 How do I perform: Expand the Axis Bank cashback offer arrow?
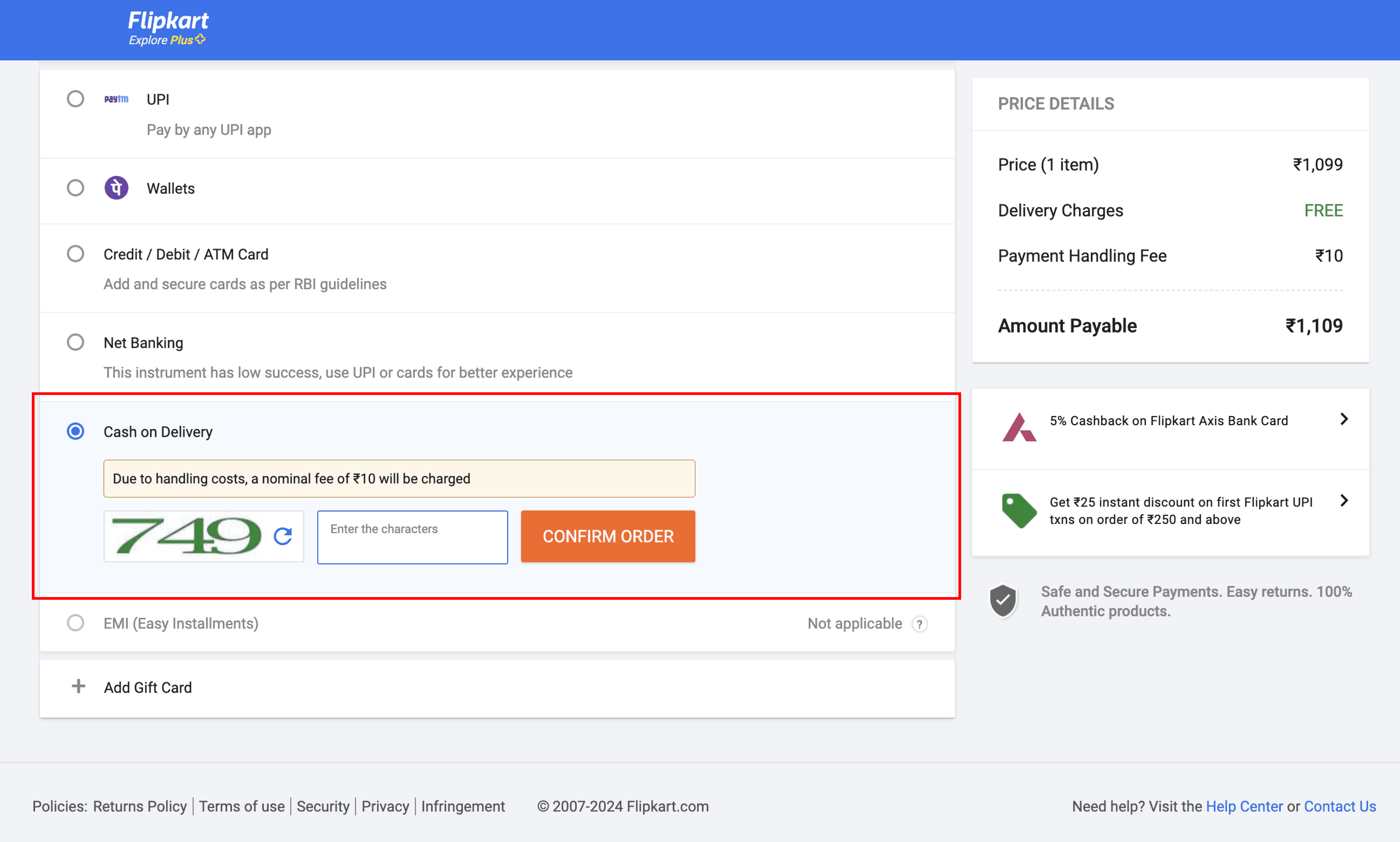(x=1343, y=419)
